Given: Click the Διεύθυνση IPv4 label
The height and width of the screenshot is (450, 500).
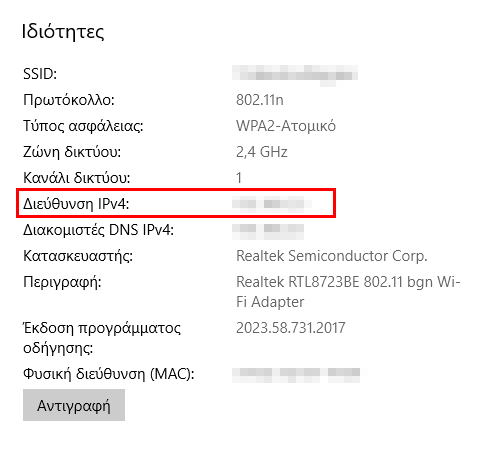Looking at the screenshot, I should [76, 204].
